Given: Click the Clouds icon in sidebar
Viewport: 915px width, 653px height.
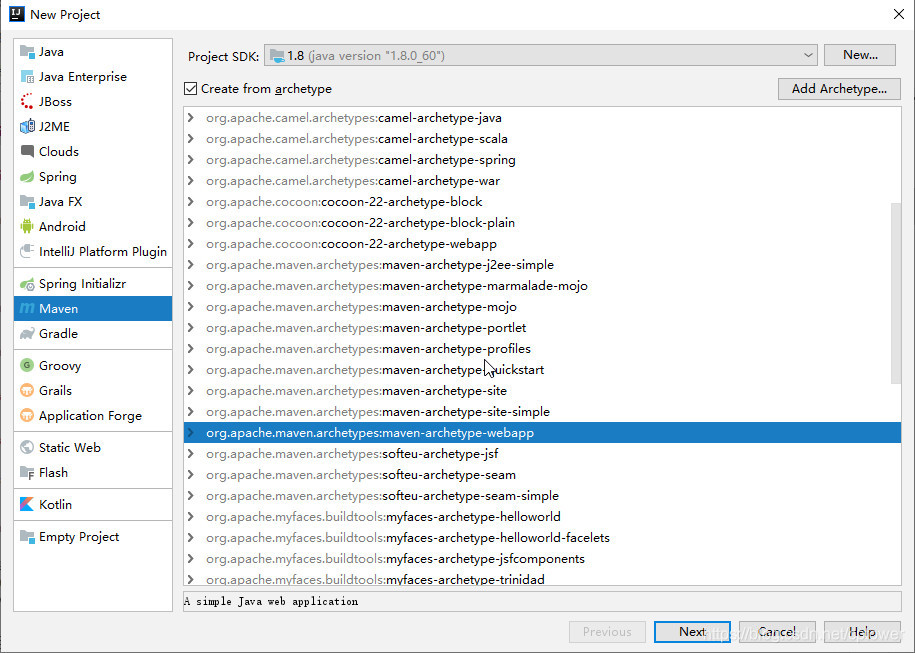Looking at the screenshot, I should tap(27, 152).
